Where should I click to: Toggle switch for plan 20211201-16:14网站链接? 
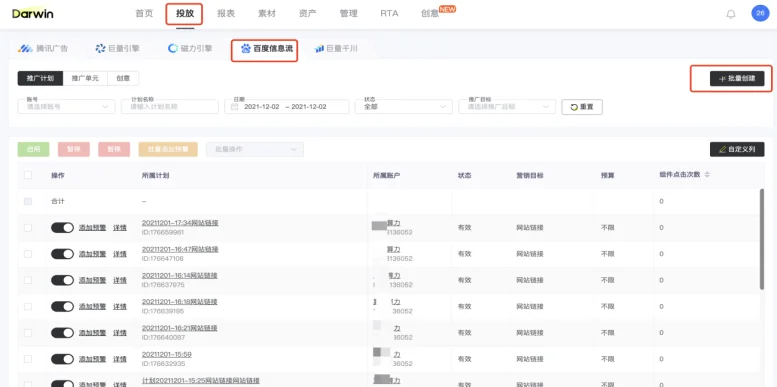[x=62, y=280]
